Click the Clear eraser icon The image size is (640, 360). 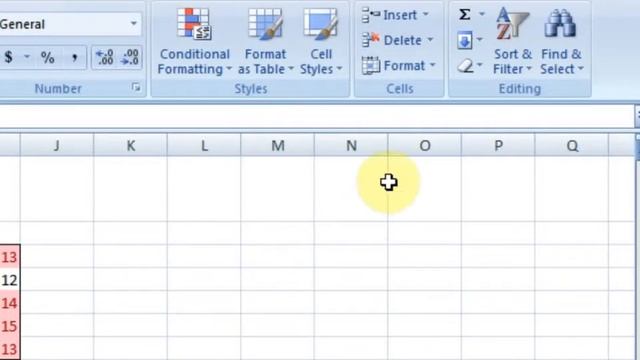point(465,66)
